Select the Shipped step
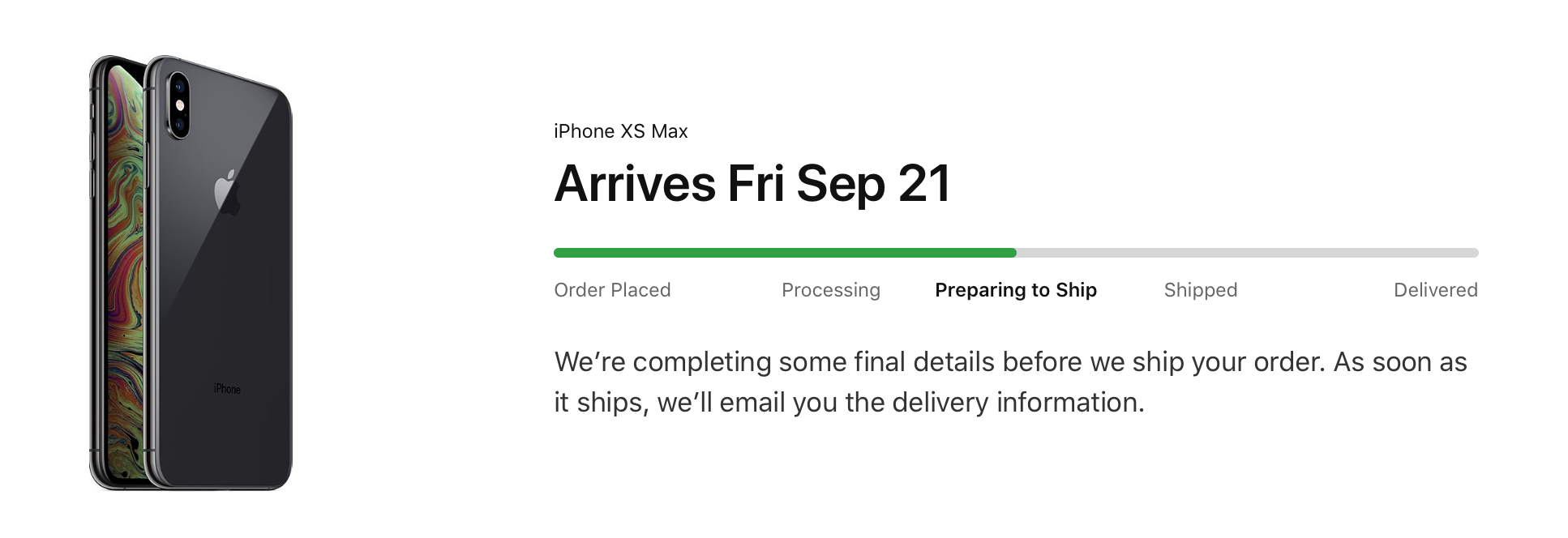1568x538 pixels. [1201, 290]
